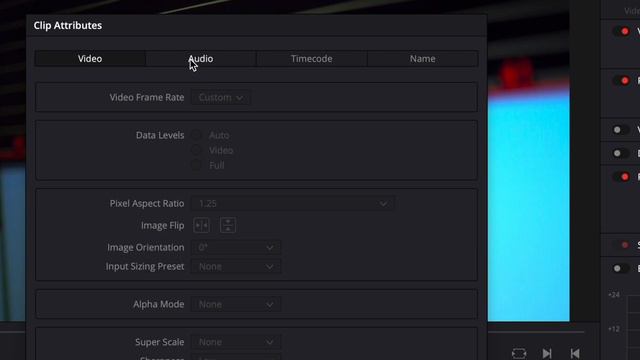Open the Timecode tab

[x=311, y=58]
